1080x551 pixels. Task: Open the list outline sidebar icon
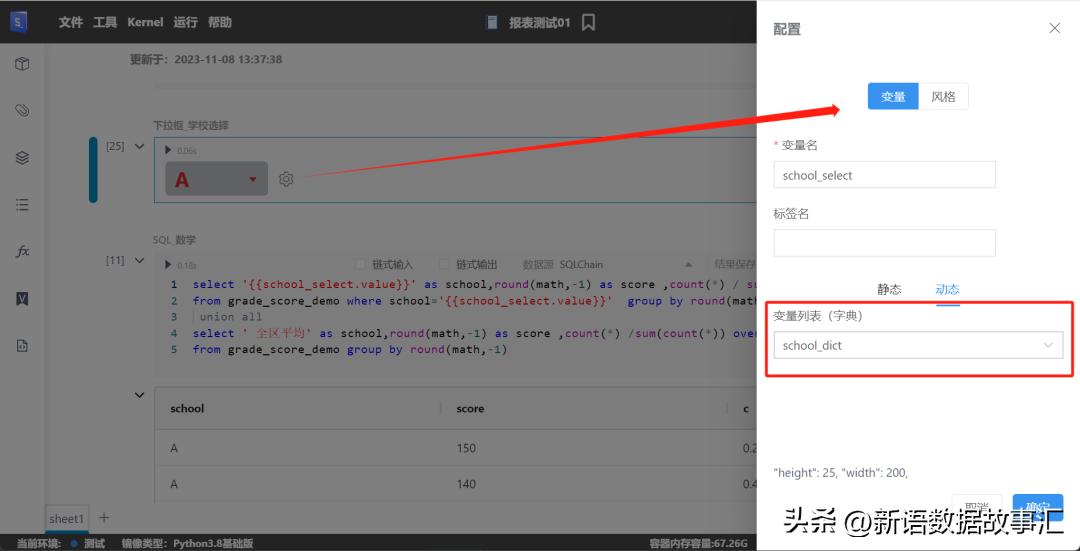[x=22, y=205]
